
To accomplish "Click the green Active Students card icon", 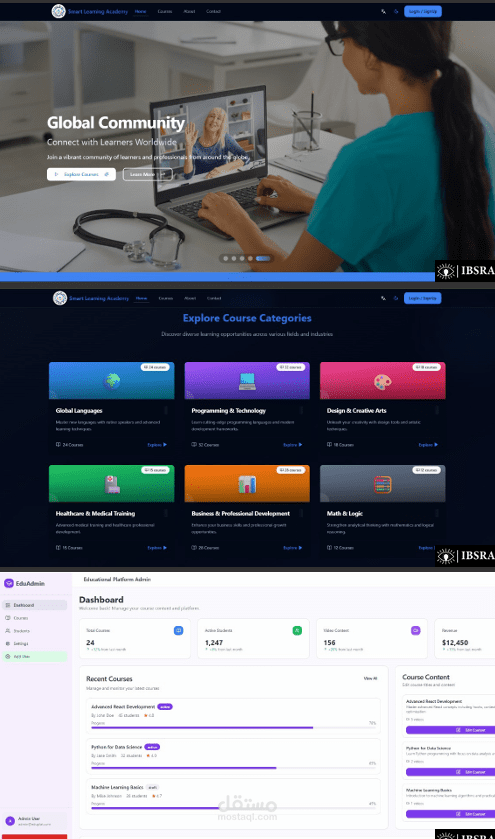I will tap(297, 631).
